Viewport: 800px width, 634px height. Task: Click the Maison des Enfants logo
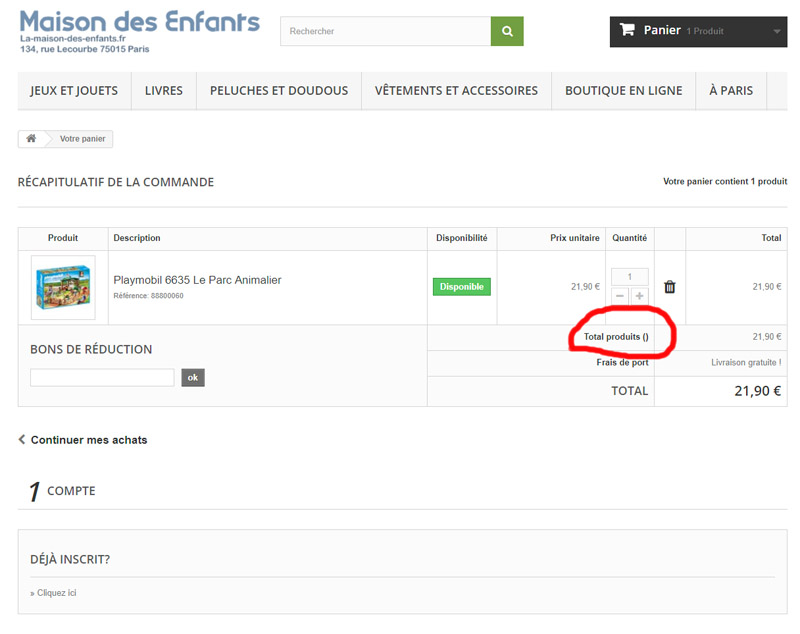[139, 31]
